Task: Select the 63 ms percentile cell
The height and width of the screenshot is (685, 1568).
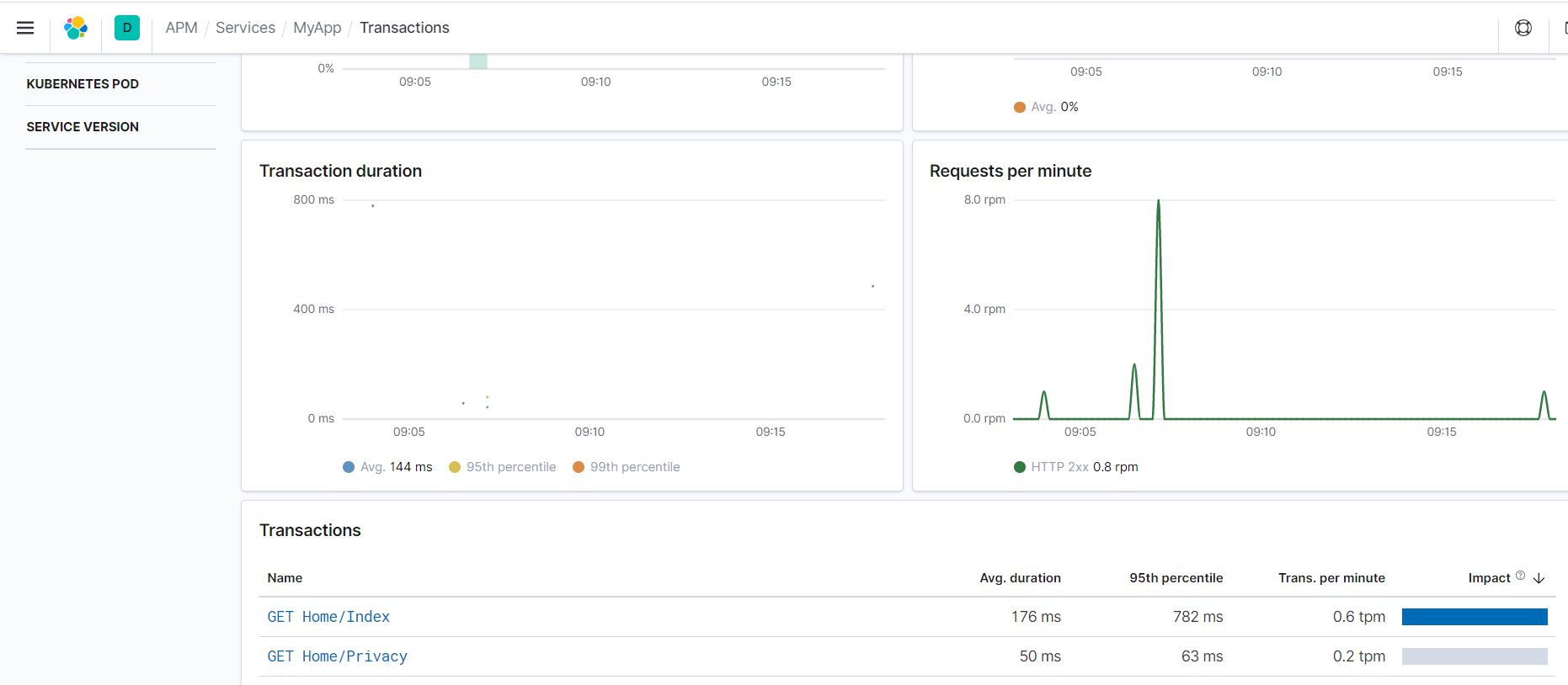Action: tap(1202, 656)
